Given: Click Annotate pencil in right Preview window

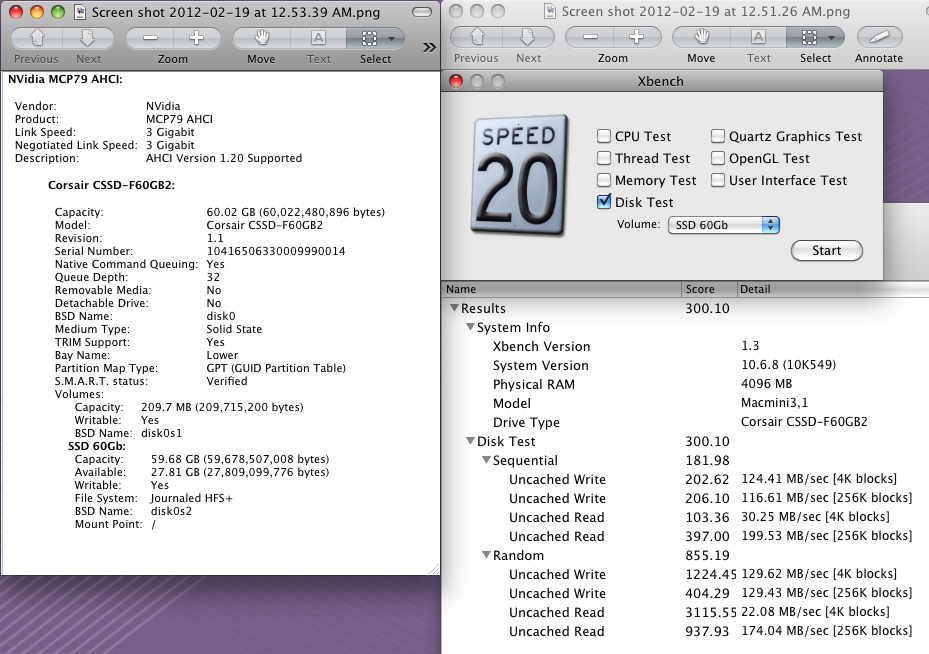Looking at the screenshot, I should 879,37.
